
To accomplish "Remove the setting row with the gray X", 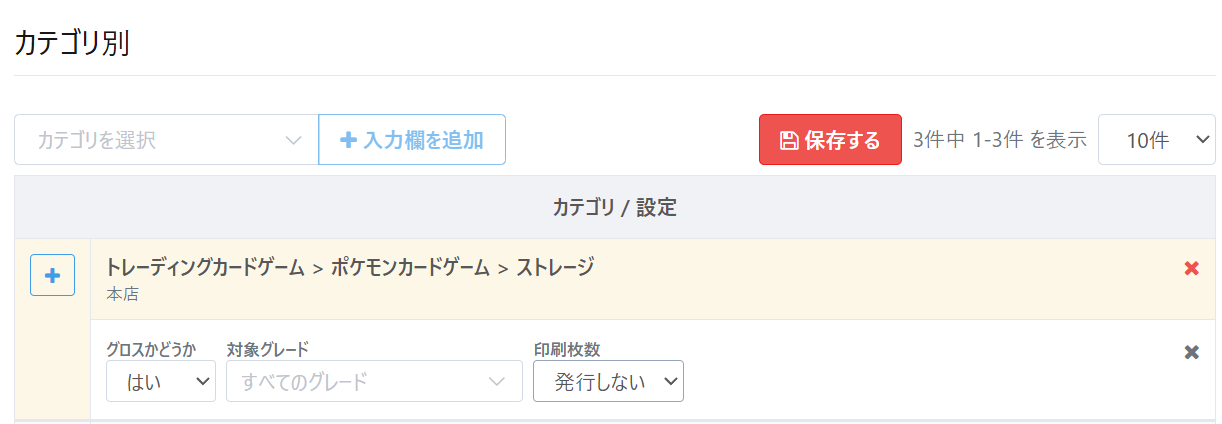I will [1191, 352].
